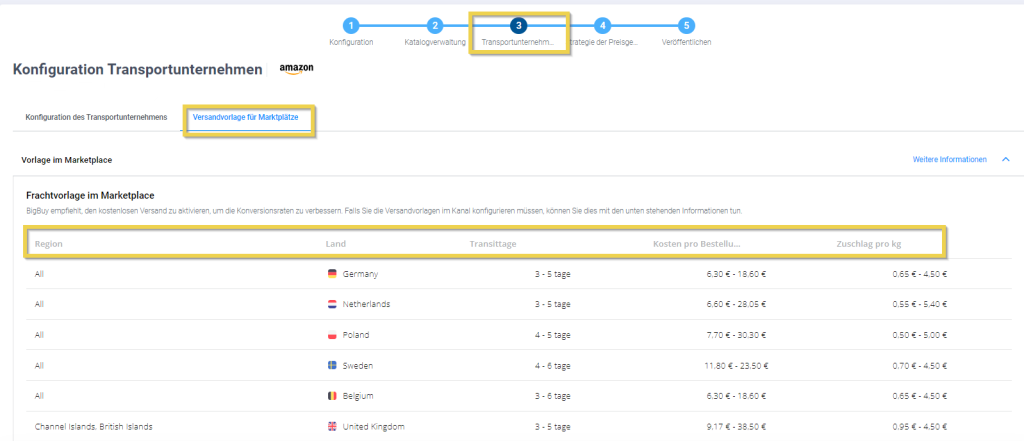
Task: Click step 3 Transportunternehmen circle
Action: click(x=518, y=26)
